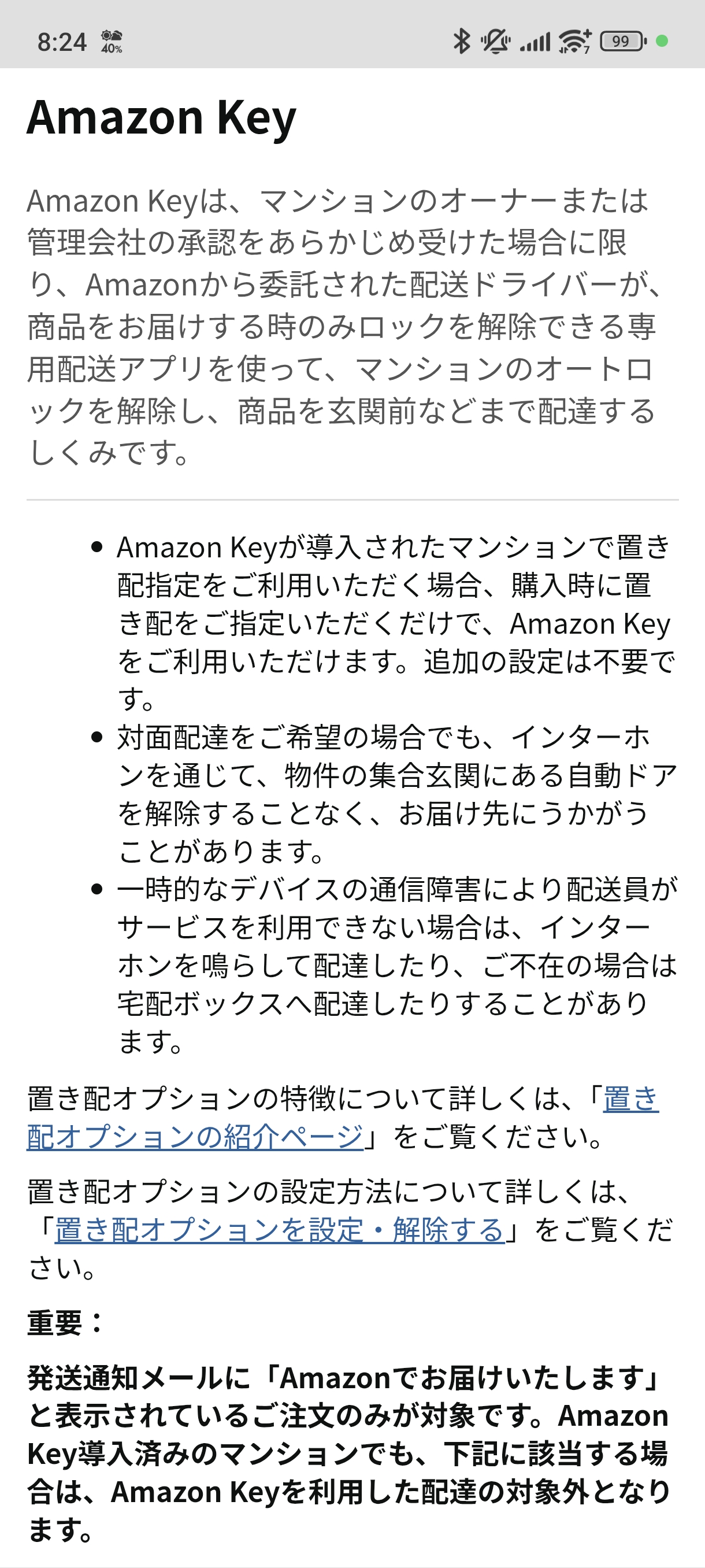Tap the weather 40% status icon

(x=112, y=42)
